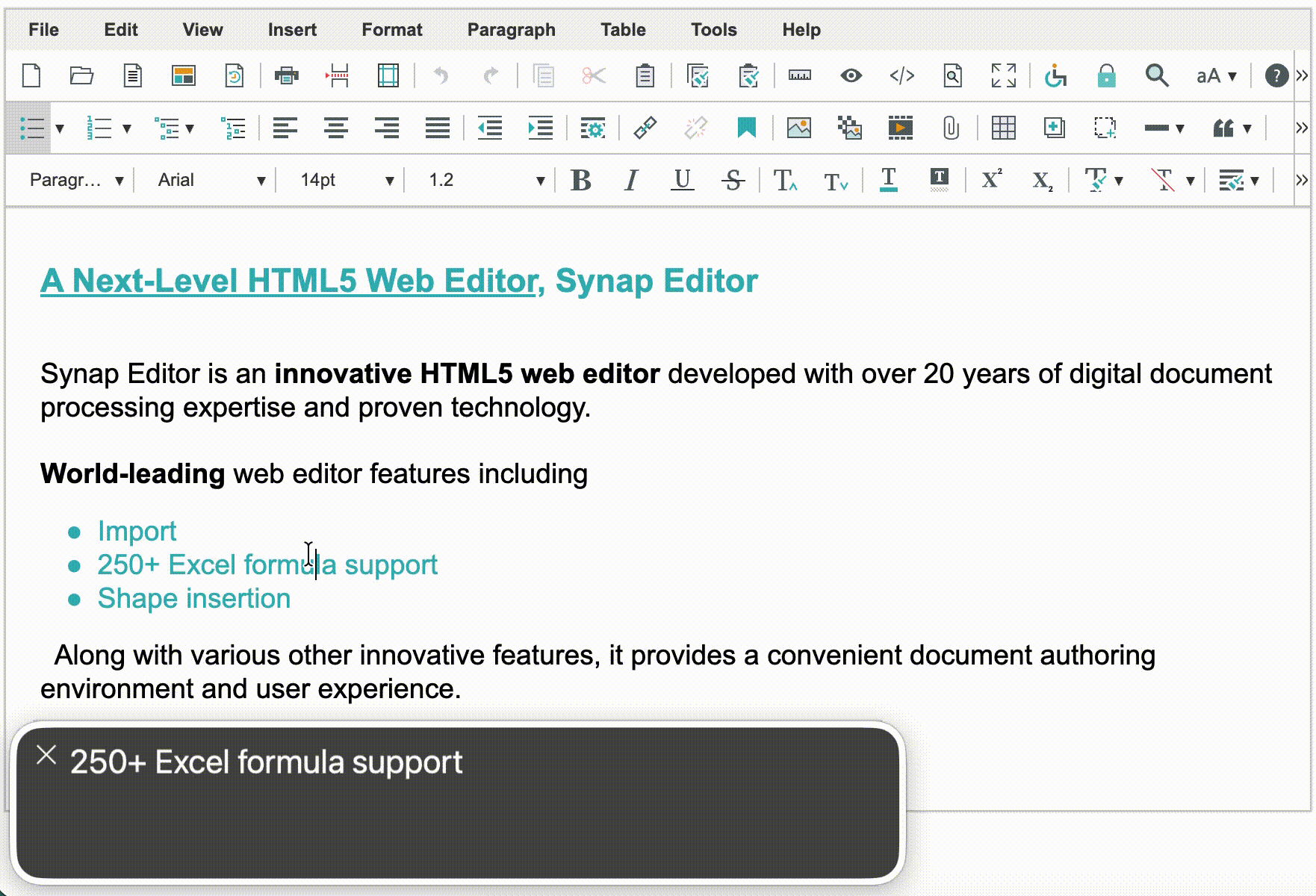Decrease paragraph indent

(489, 128)
